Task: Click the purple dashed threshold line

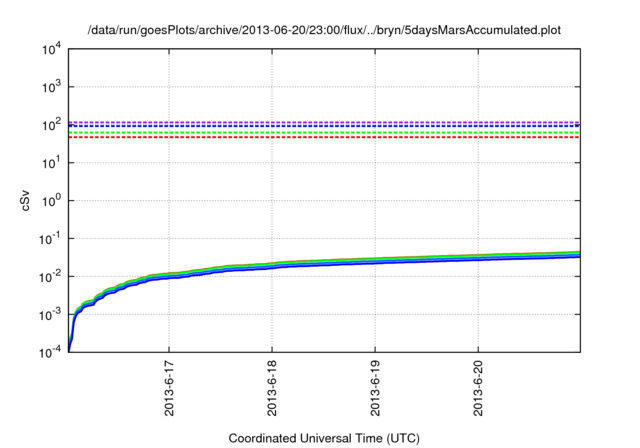Action: (324, 122)
